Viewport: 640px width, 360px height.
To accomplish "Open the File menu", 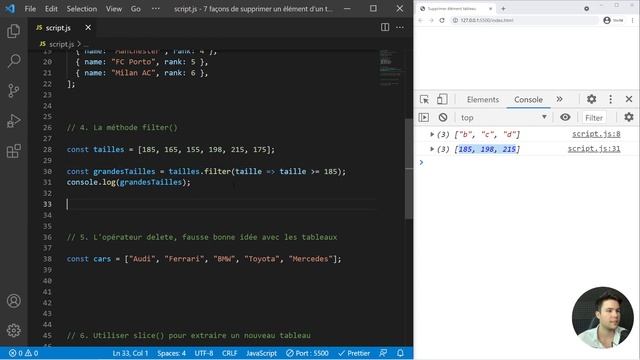I will (30, 9).
